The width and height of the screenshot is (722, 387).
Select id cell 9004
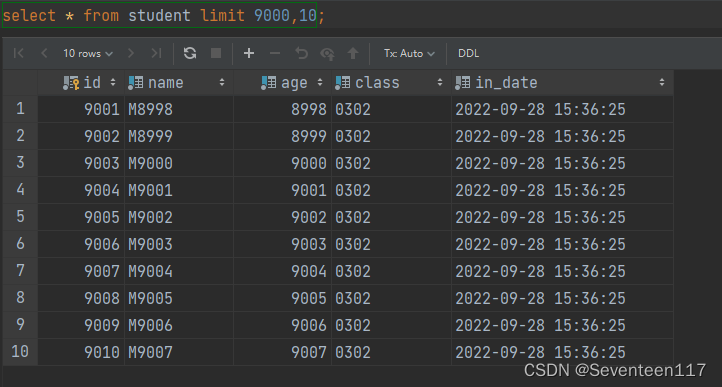click(x=81, y=190)
